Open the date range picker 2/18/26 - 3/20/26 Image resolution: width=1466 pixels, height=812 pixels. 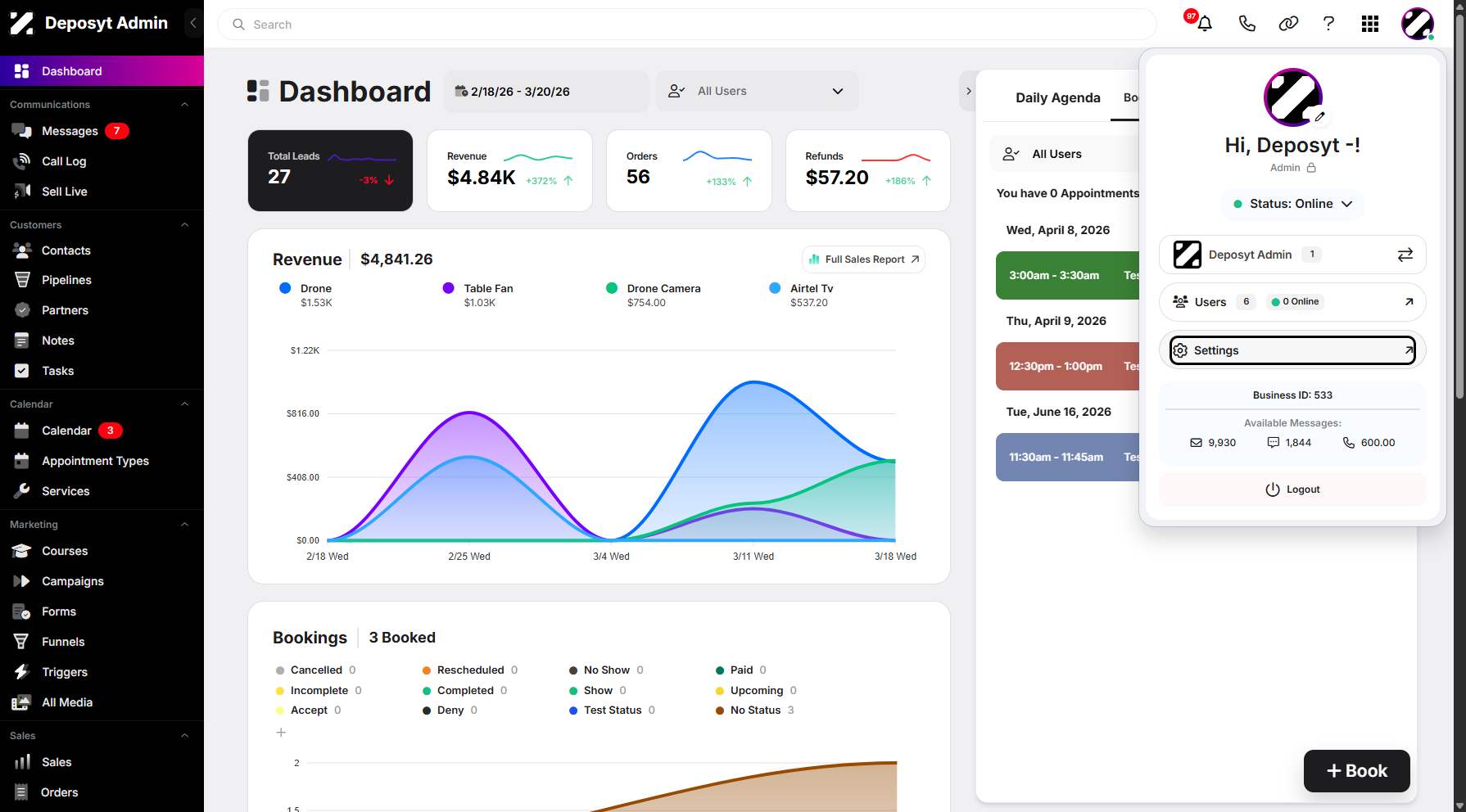tap(546, 91)
